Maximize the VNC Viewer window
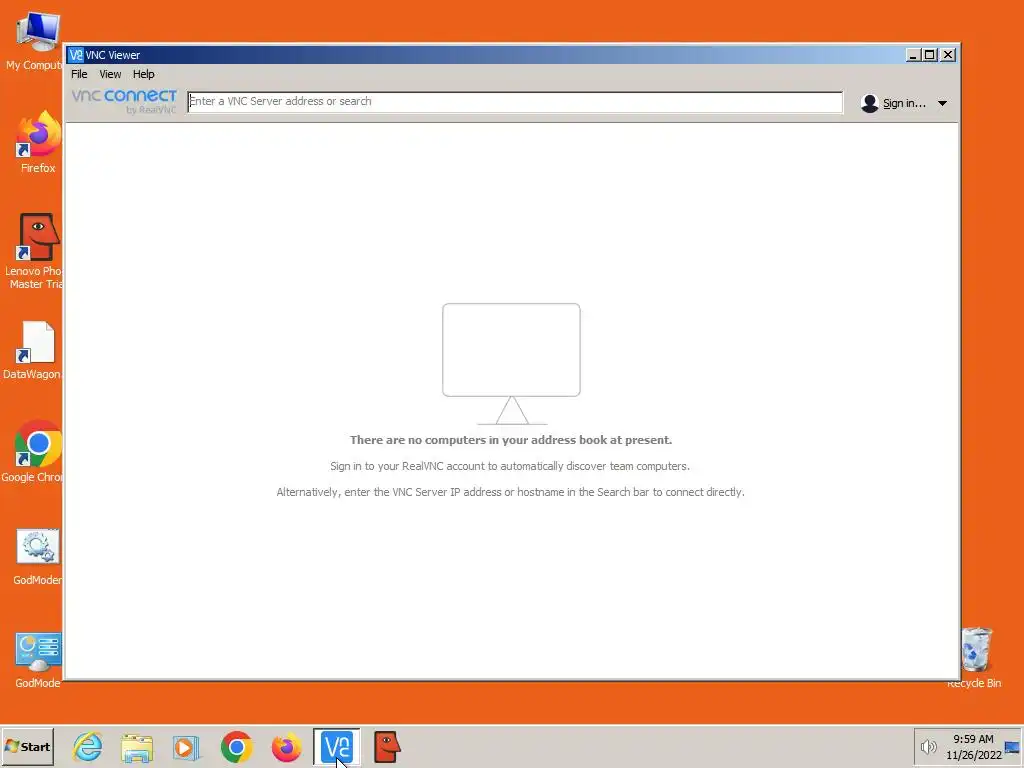This screenshot has width=1024, height=768. (930, 55)
